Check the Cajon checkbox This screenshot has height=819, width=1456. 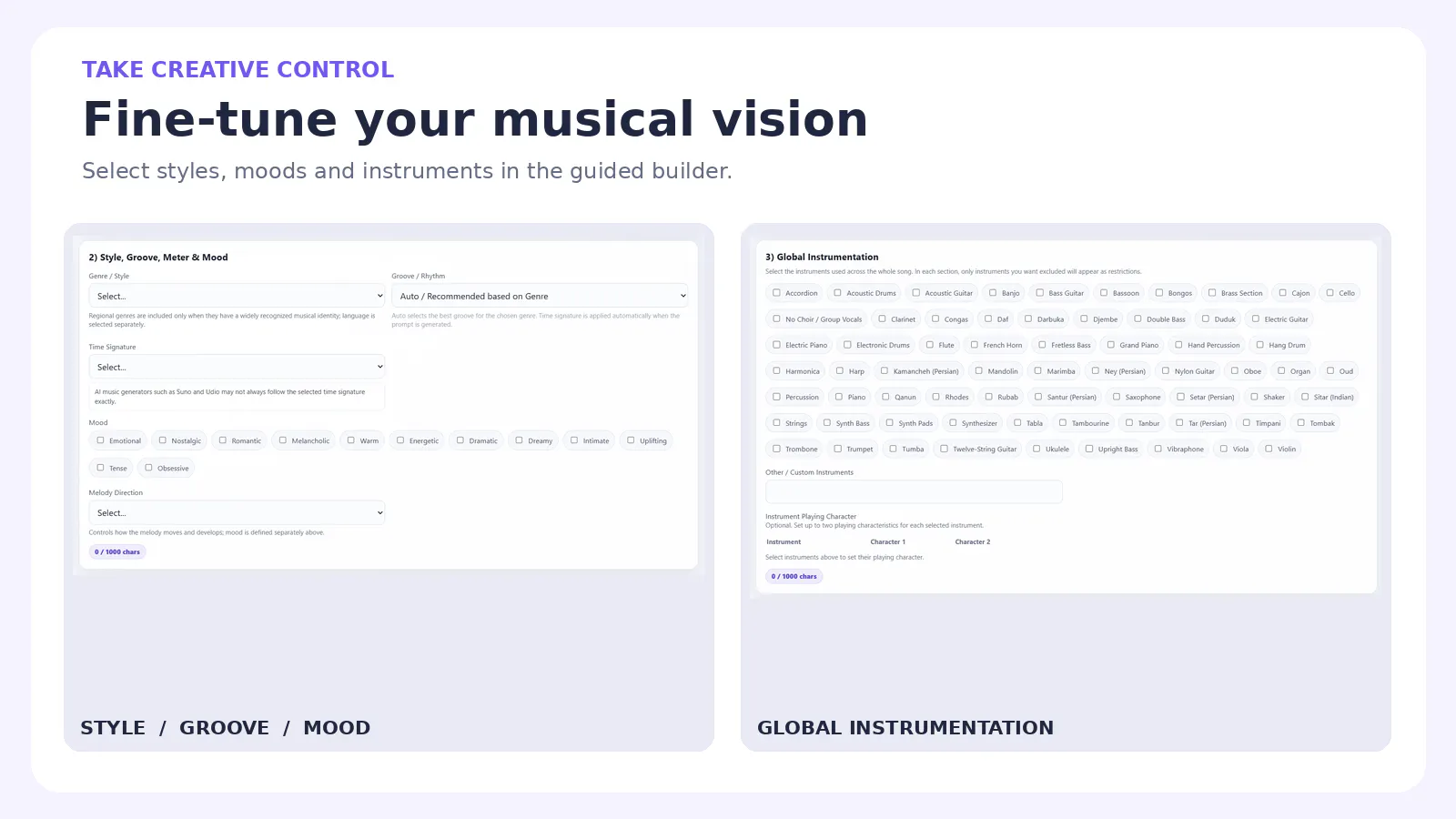point(1283,293)
